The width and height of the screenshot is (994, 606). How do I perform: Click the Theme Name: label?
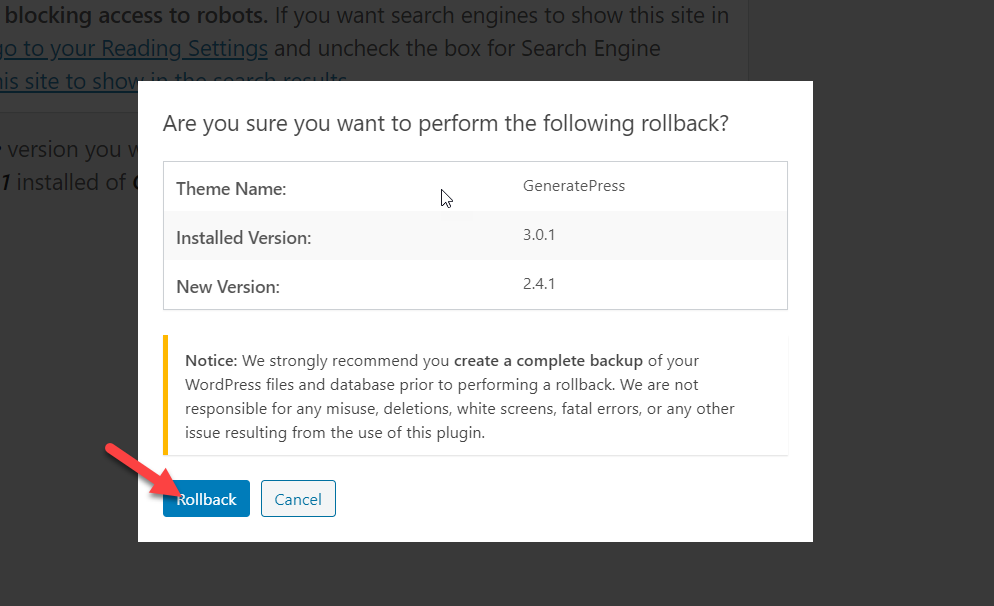(231, 189)
